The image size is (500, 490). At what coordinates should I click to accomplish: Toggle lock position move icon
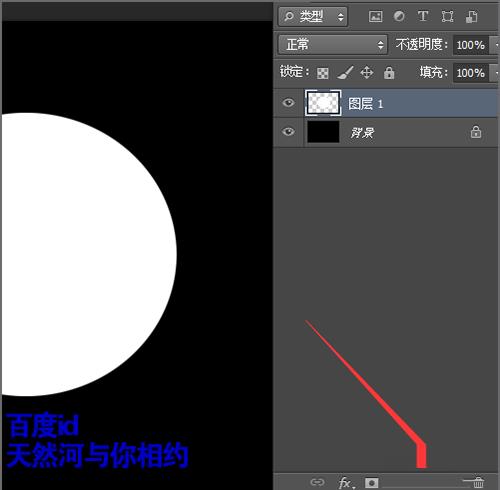pos(367,73)
